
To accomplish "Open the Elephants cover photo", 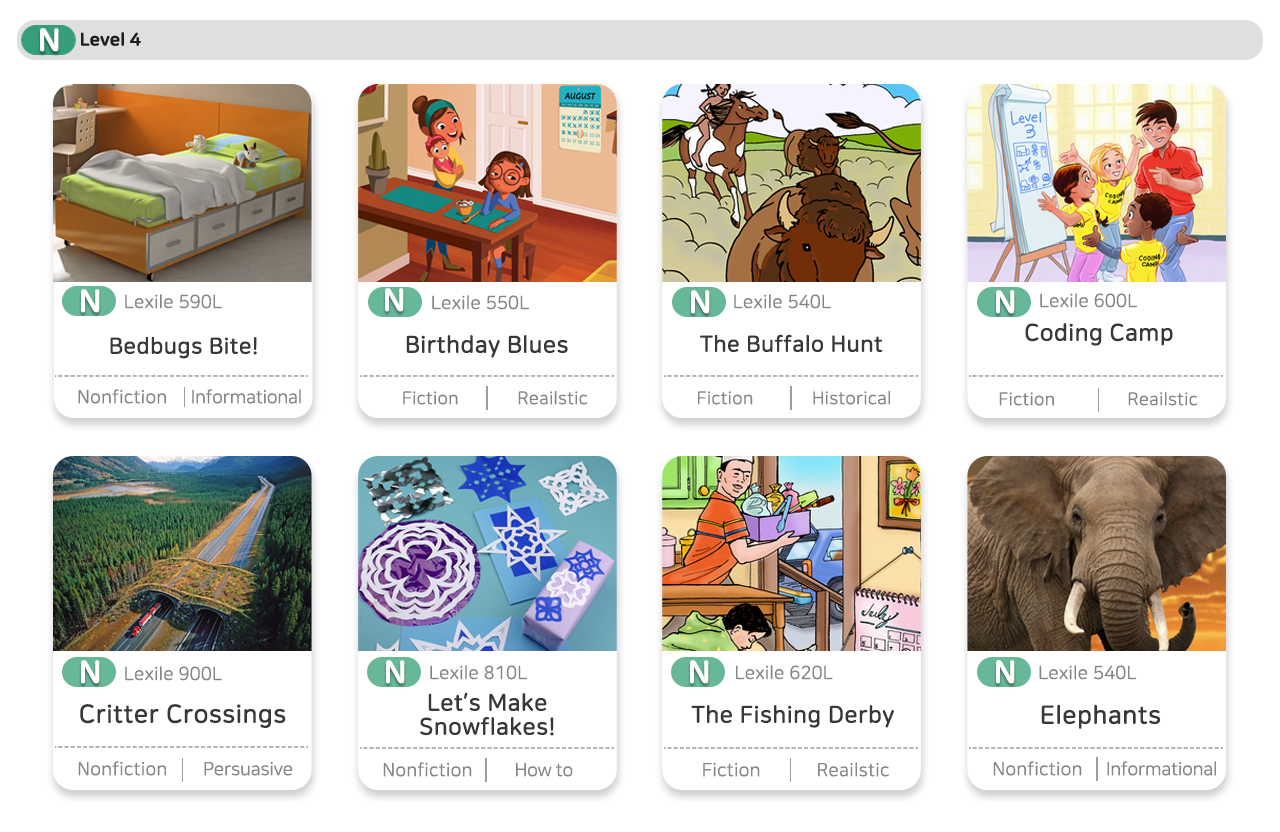I will [x=1096, y=554].
